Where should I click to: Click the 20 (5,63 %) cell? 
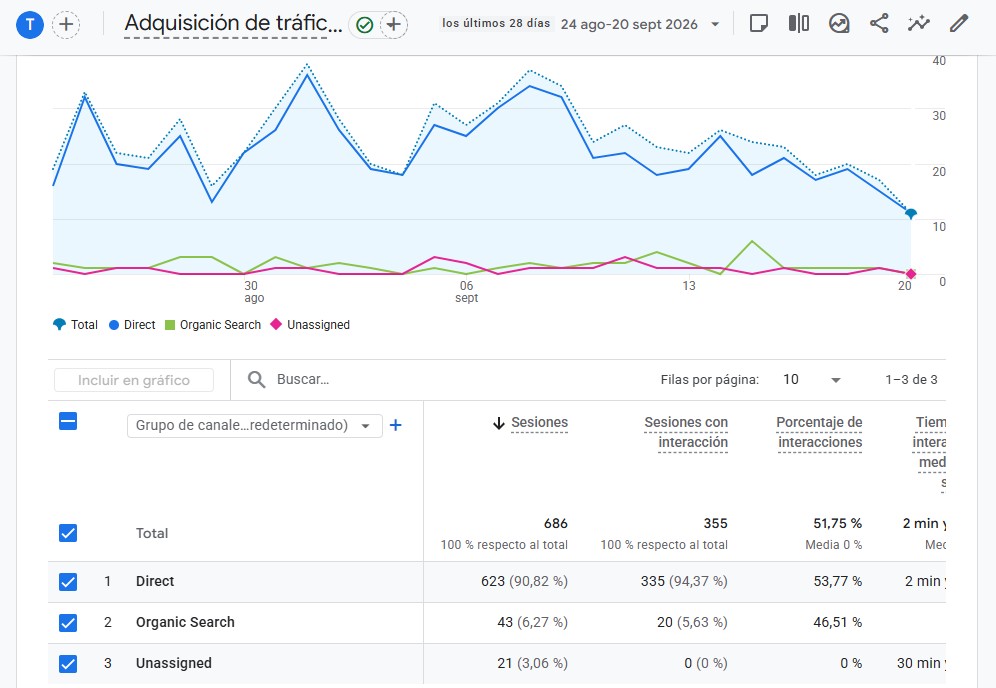pyautogui.click(x=692, y=623)
